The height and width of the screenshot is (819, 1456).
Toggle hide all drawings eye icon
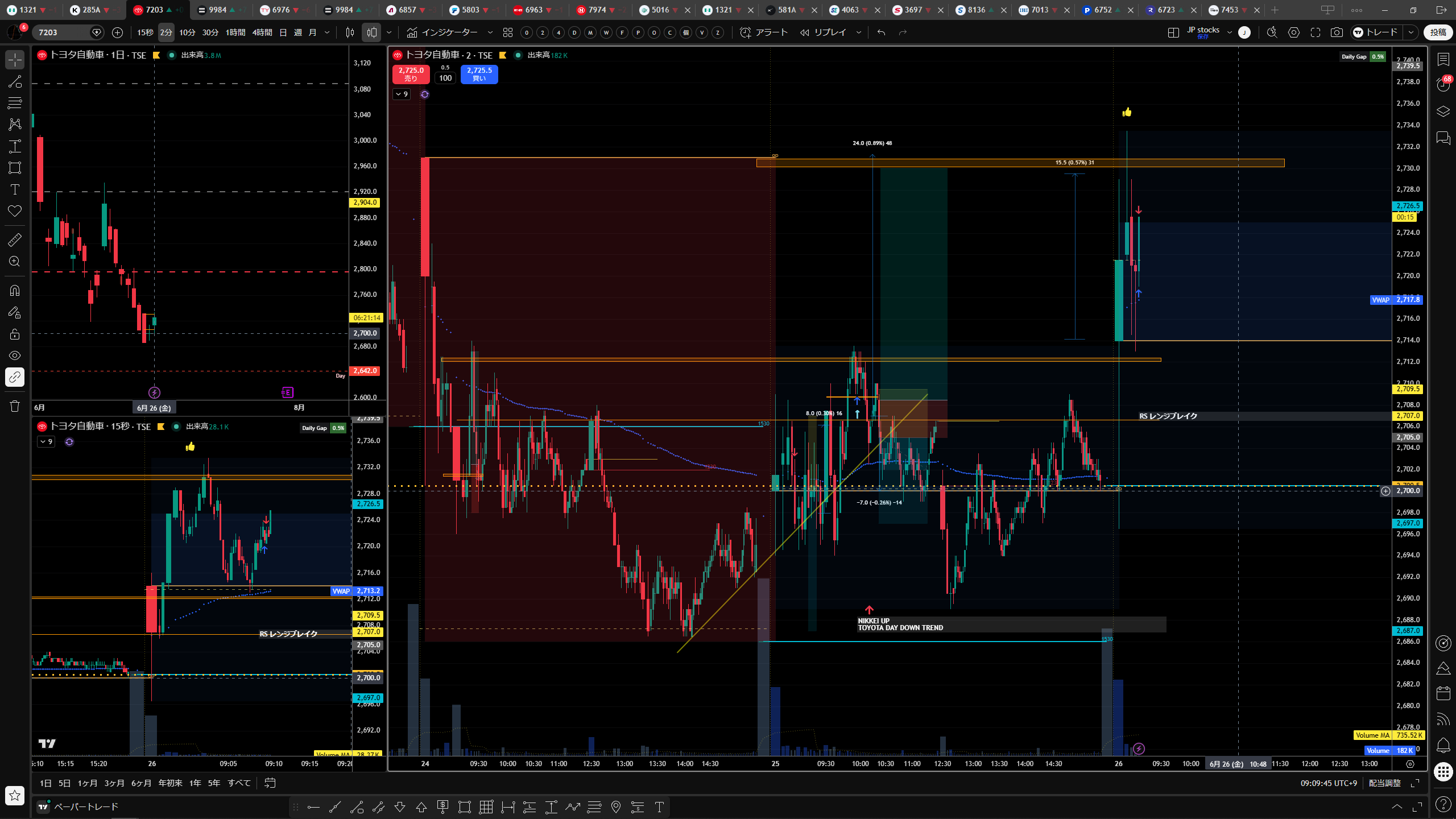(x=15, y=355)
